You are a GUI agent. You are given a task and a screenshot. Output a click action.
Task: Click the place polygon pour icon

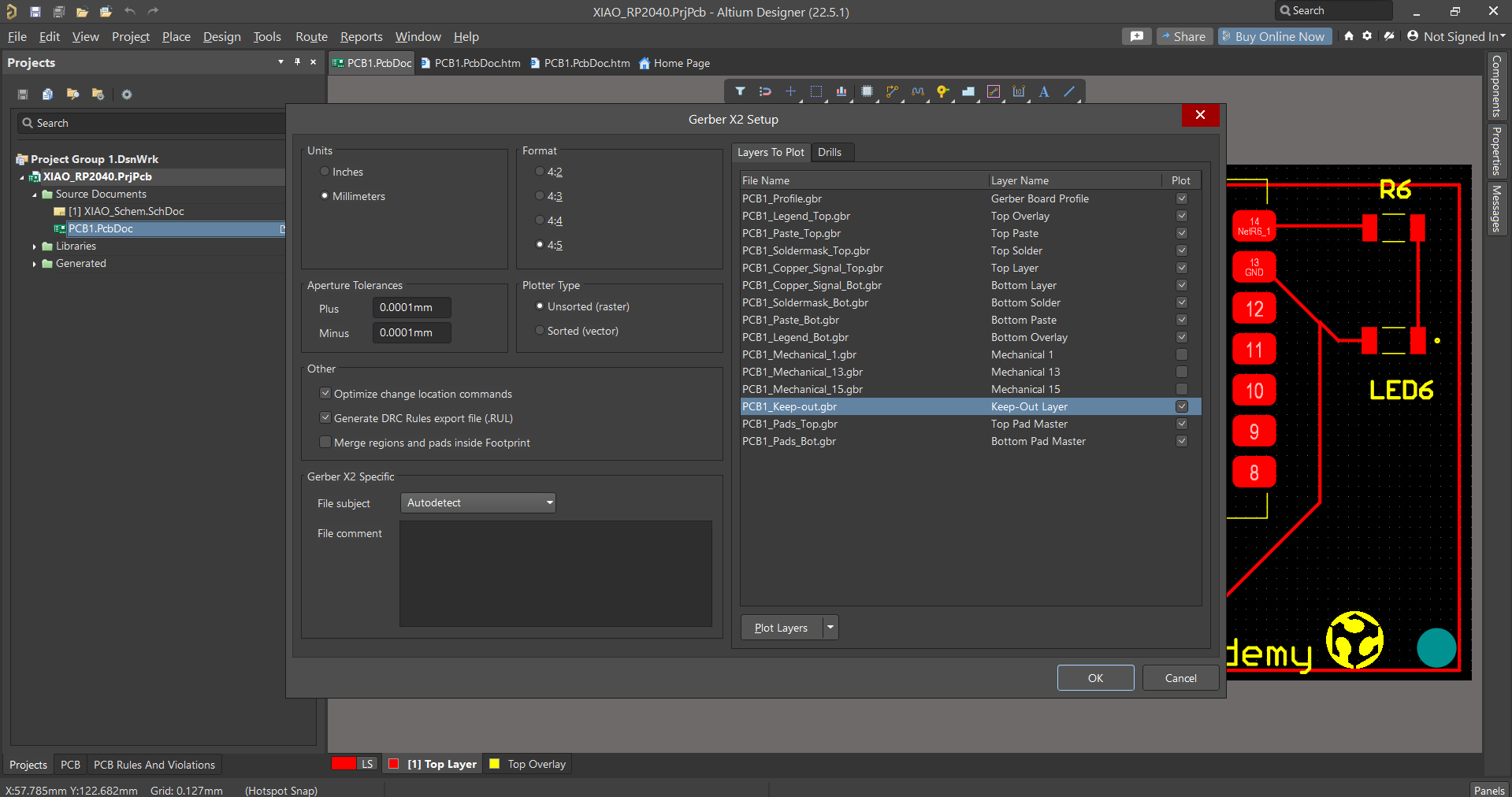click(x=968, y=92)
